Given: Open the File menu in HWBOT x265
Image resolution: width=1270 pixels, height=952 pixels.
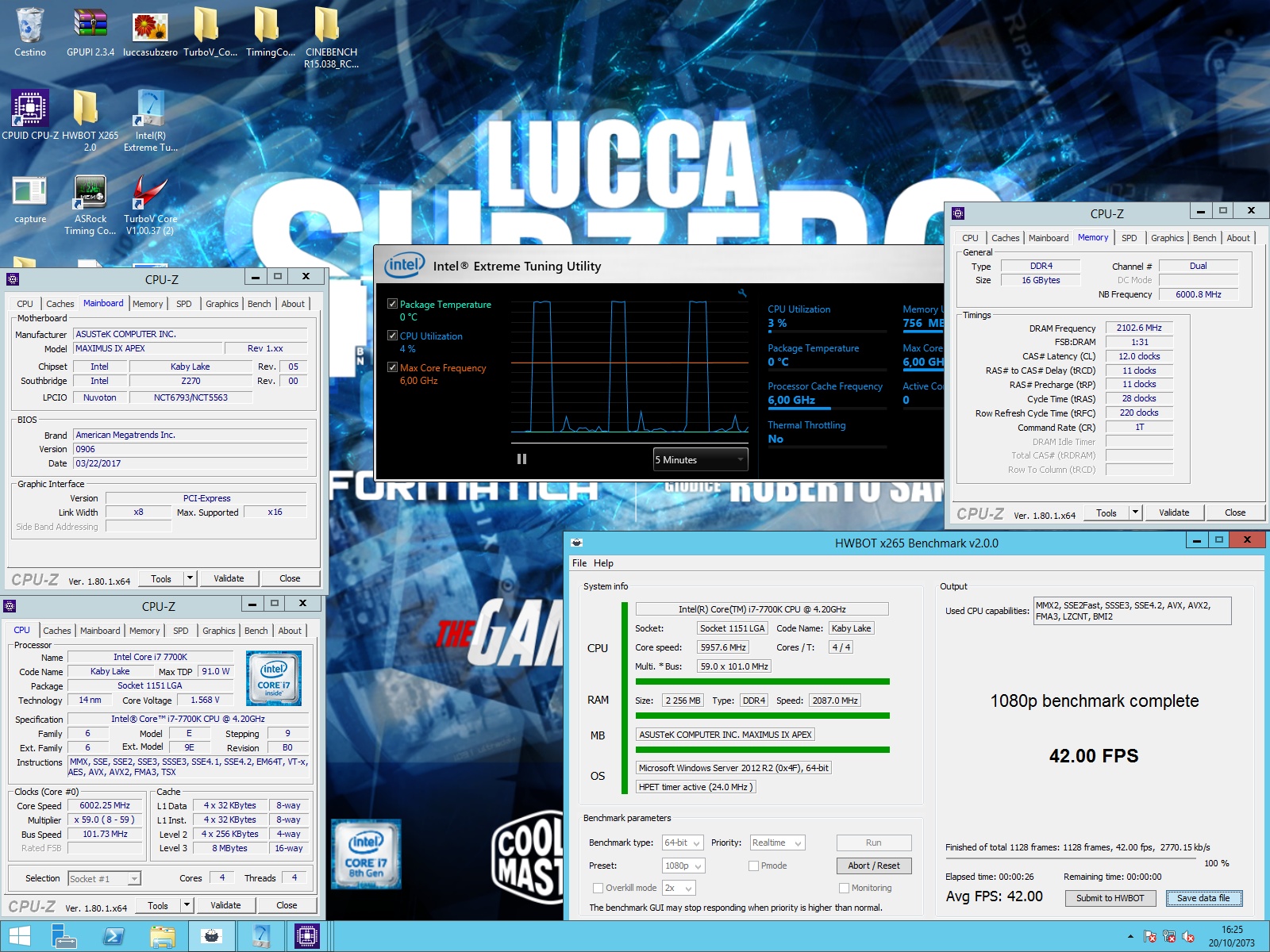Looking at the screenshot, I should pyautogui.click(x=579, y=563).
